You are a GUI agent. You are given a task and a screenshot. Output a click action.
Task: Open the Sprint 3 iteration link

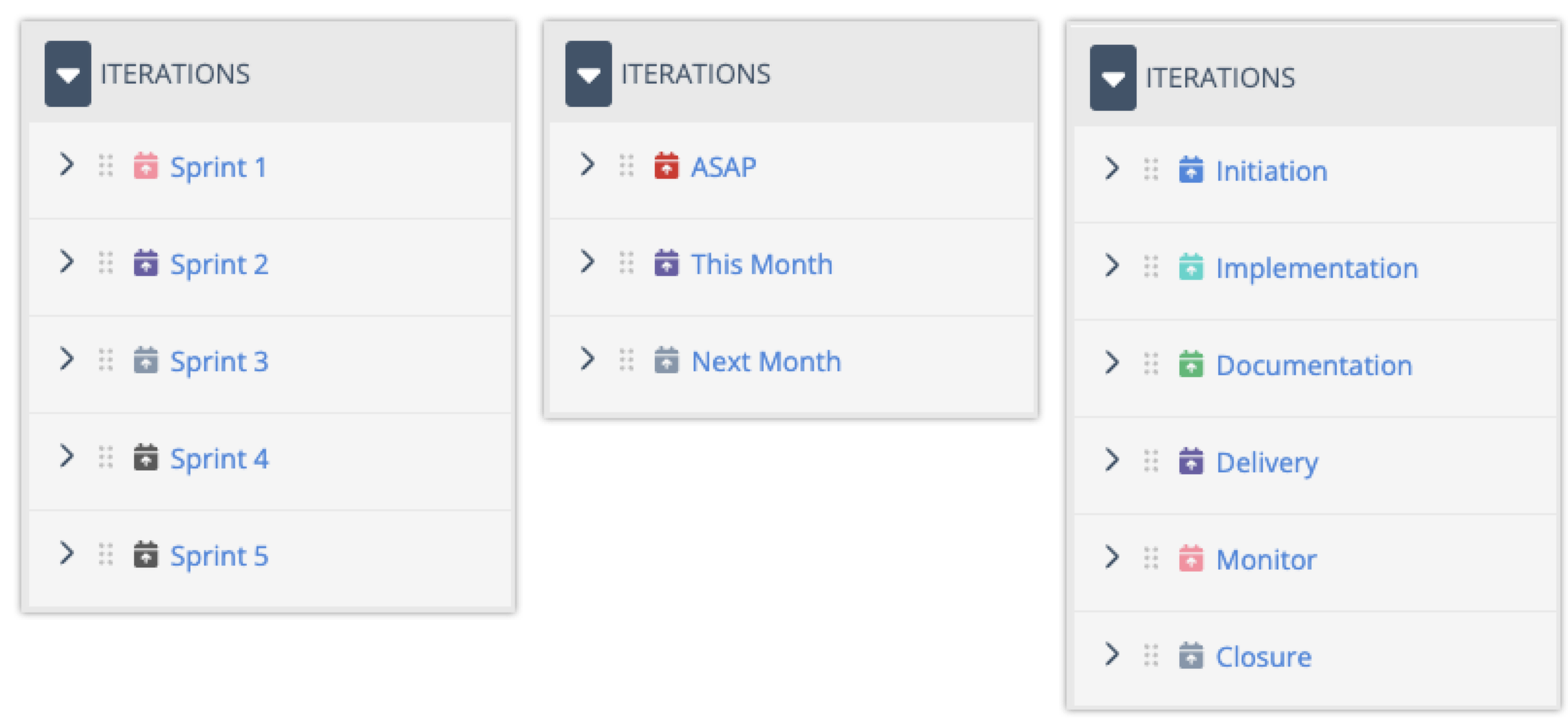click(219, 362)
